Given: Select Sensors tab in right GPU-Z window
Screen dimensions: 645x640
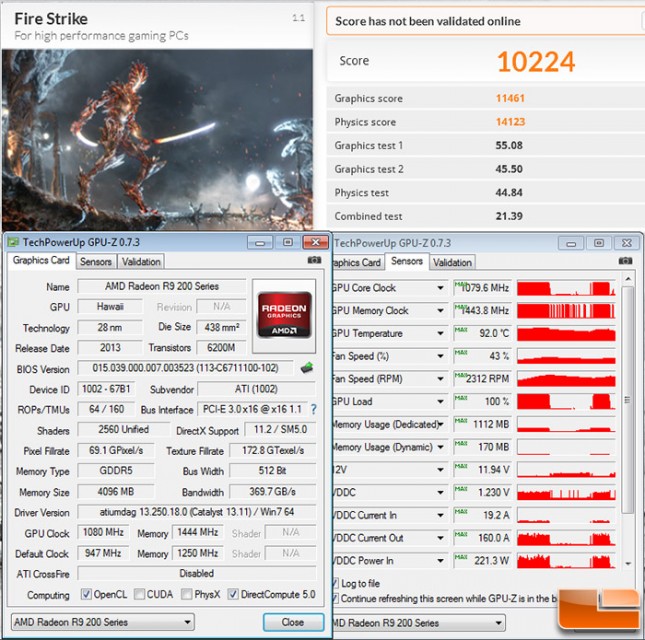Looking at the screenshot, I should tap(407, 261).
